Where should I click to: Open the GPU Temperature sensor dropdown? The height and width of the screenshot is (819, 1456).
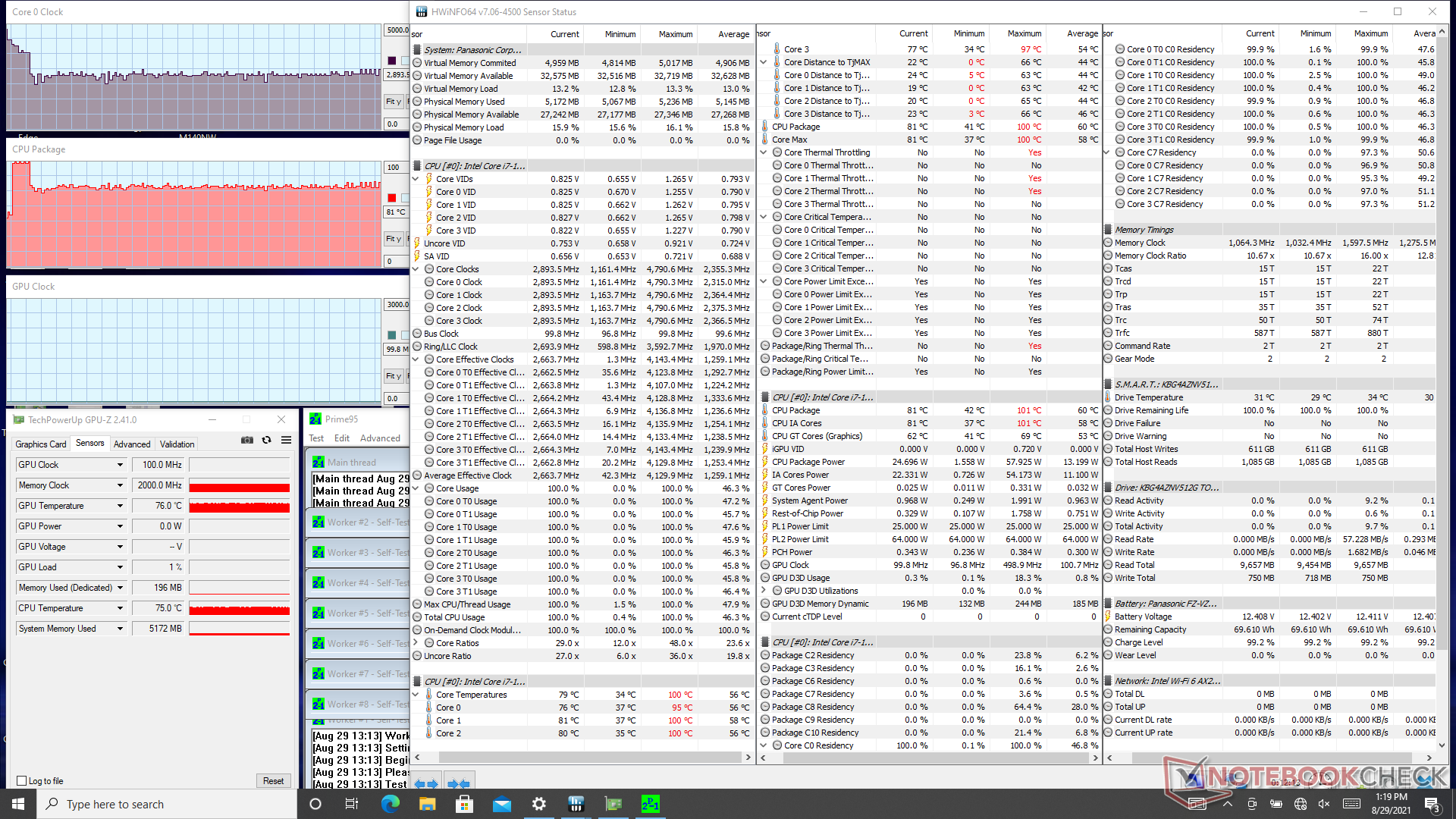coord(120,506)
